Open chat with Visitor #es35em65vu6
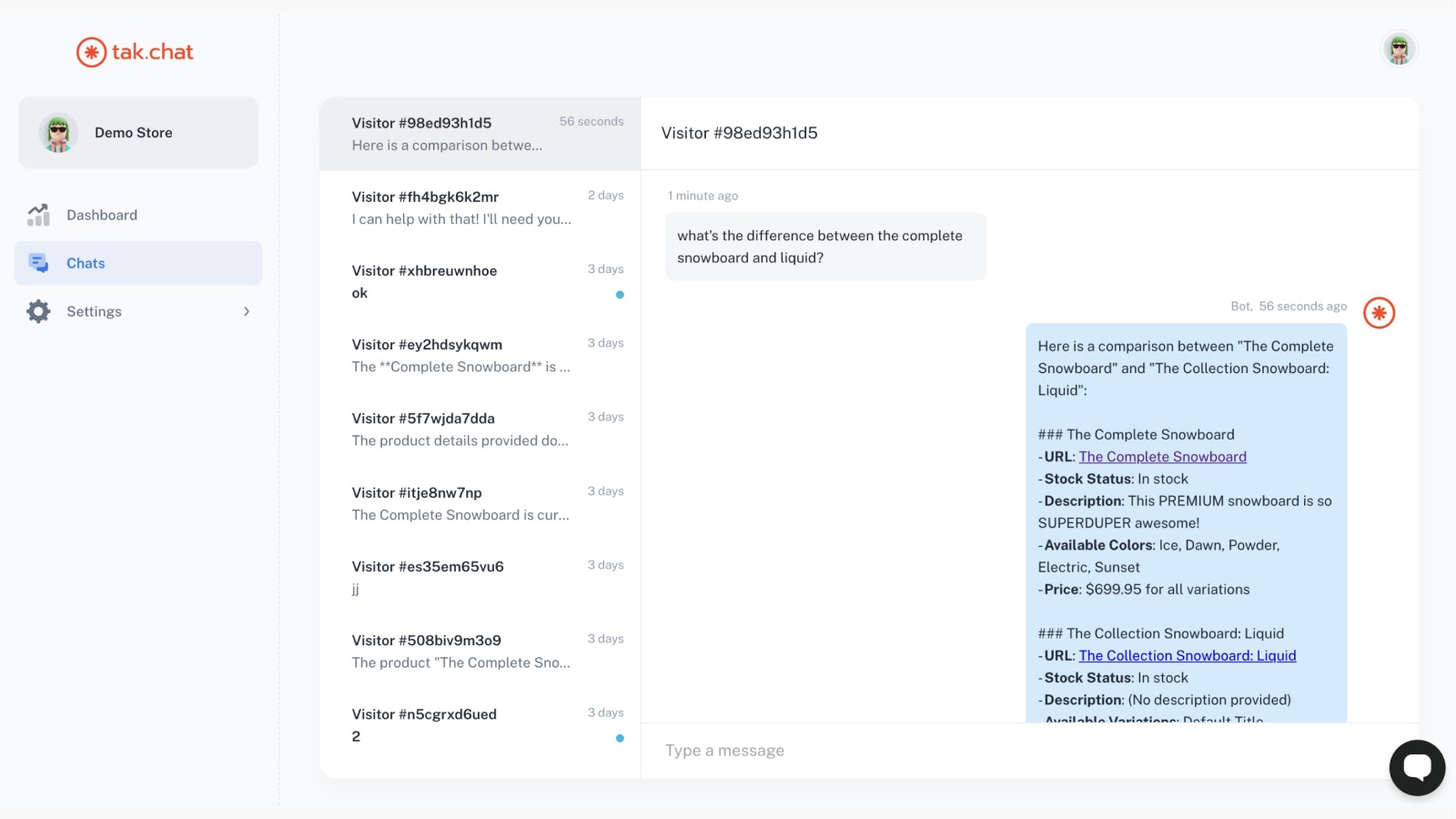 (x=480, y=577)
